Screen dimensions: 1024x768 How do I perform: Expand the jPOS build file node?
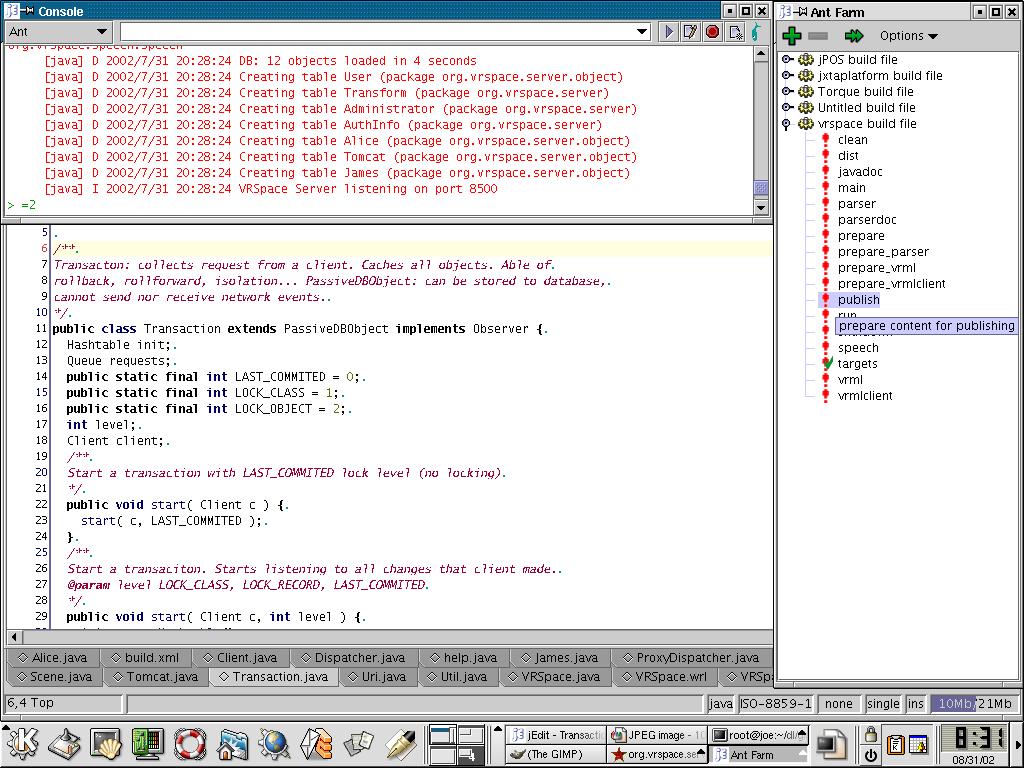click(787, 60)
